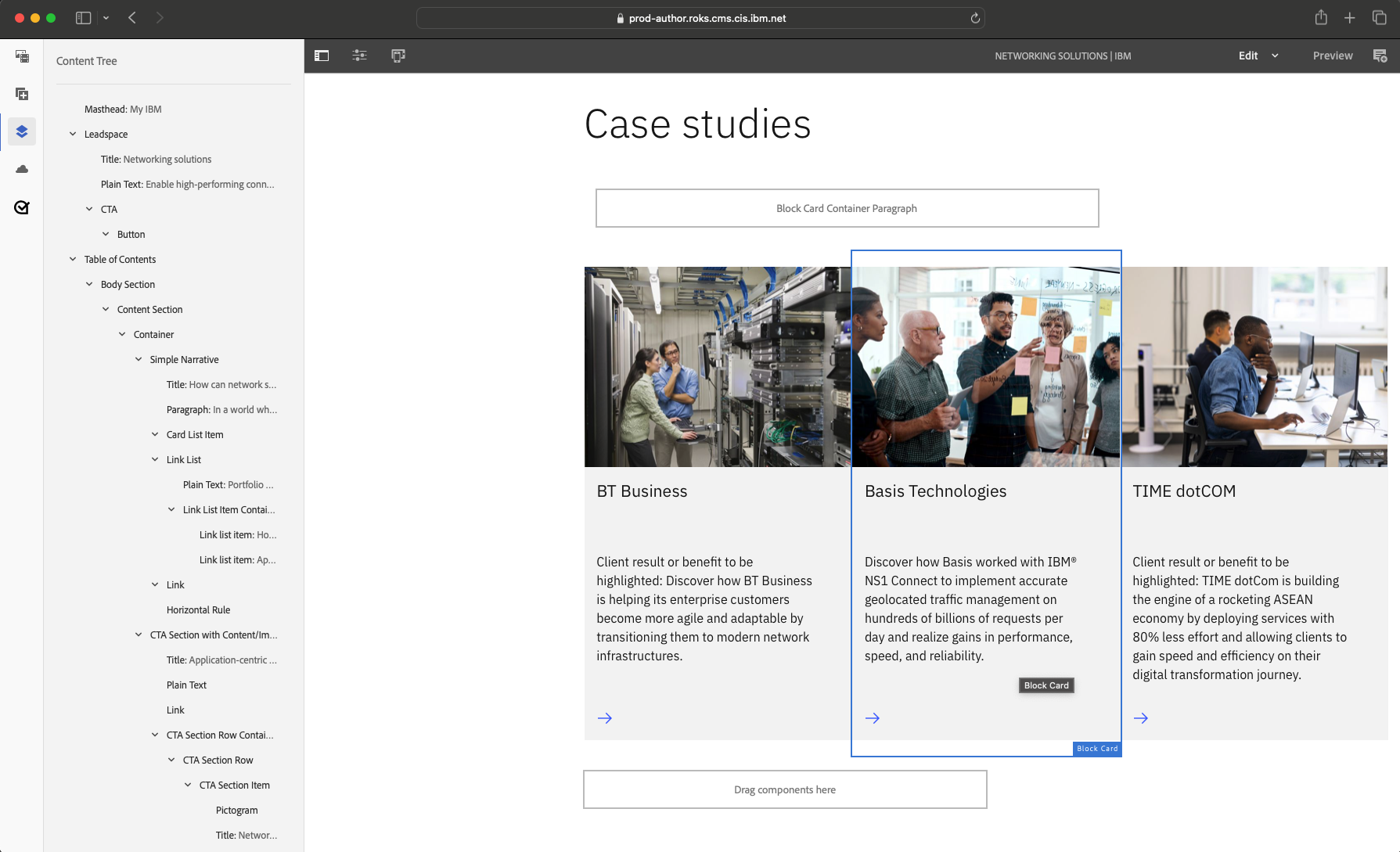Select Basis Technologies card image

(986, 367)
